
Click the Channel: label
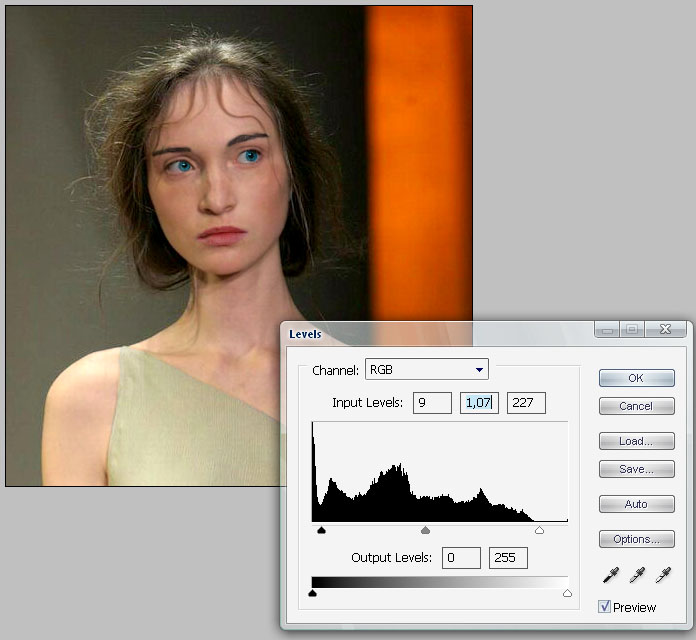[x=335, y=371]
